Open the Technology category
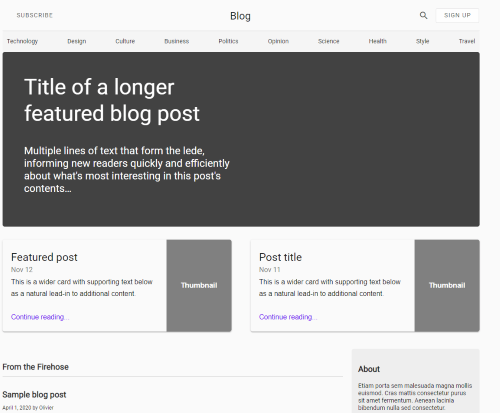The height and width of the screenshot is (413, 500). pyautogui.click(x=22, y=41)
